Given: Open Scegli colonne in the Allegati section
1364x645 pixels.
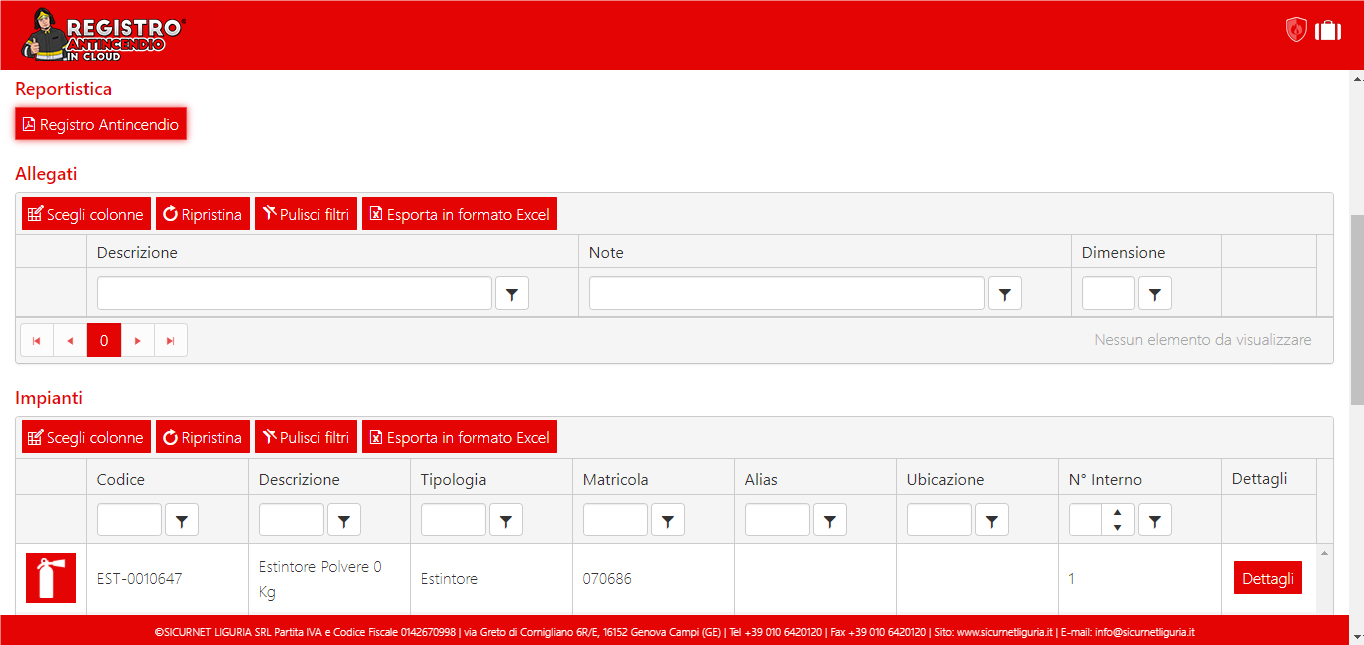Looking at the screenshot, I should pyautogui.click(x=85, y=213).
